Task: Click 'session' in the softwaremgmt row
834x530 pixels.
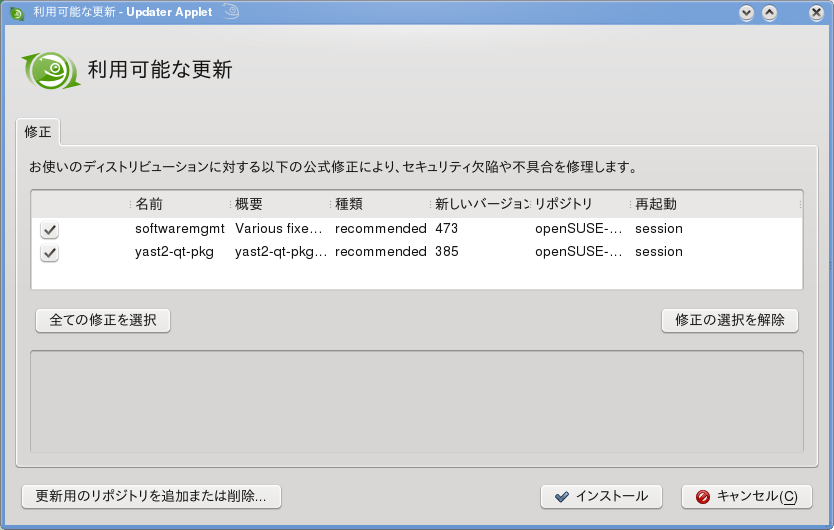Action: click(x=658, y=229)
